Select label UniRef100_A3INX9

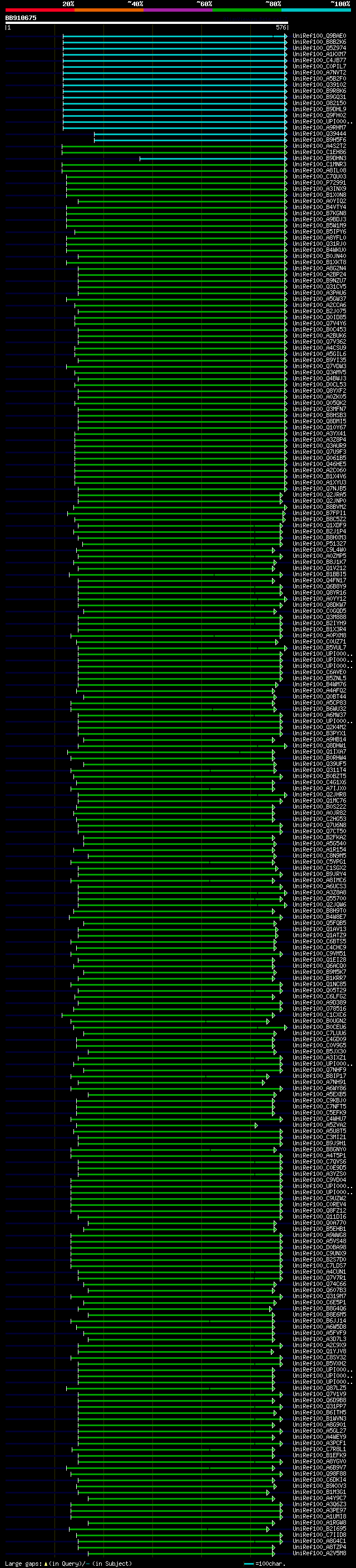tap(319, 189)
